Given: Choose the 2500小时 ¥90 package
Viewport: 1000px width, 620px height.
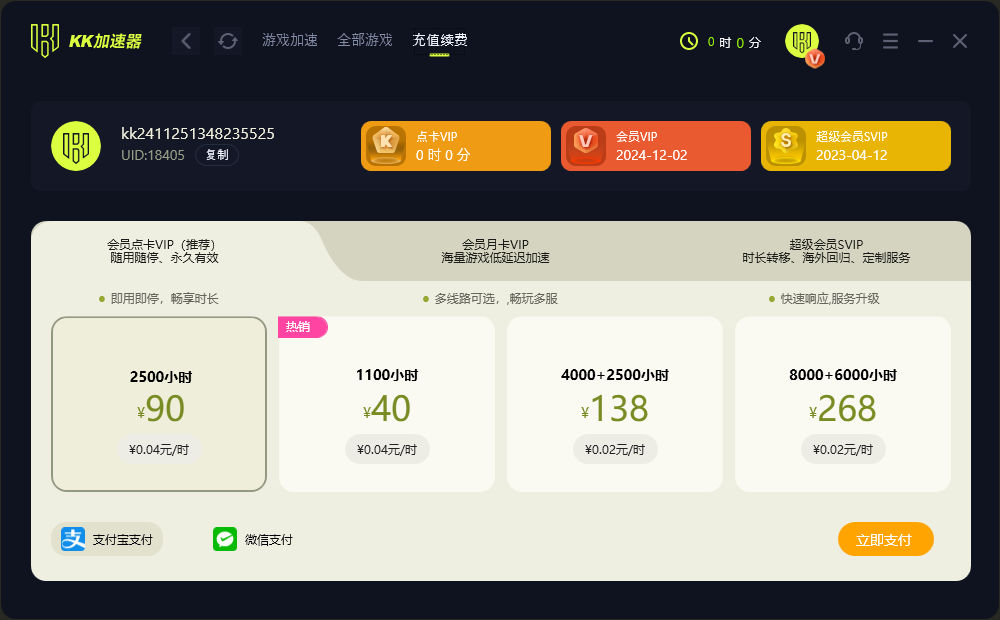Looking at the screenshot, I should [159, 404].
